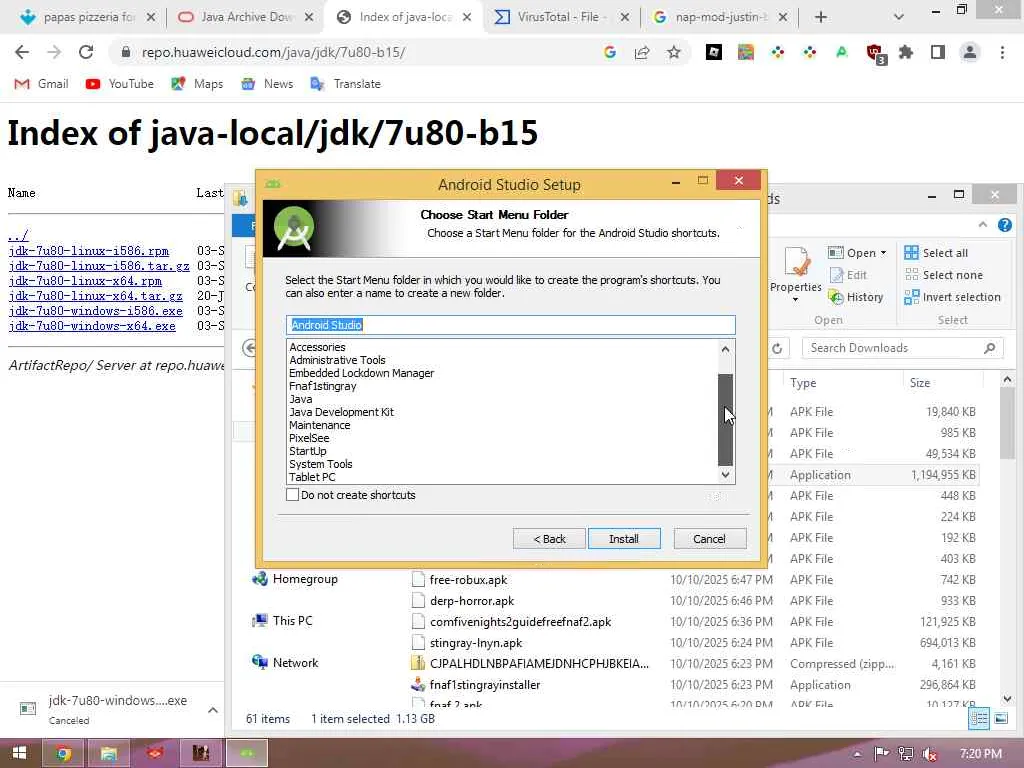This screenshot has height=768, width=1024.
Task: Click Invert selection in Explorer ribbon
Action: (x=953, y=297)
